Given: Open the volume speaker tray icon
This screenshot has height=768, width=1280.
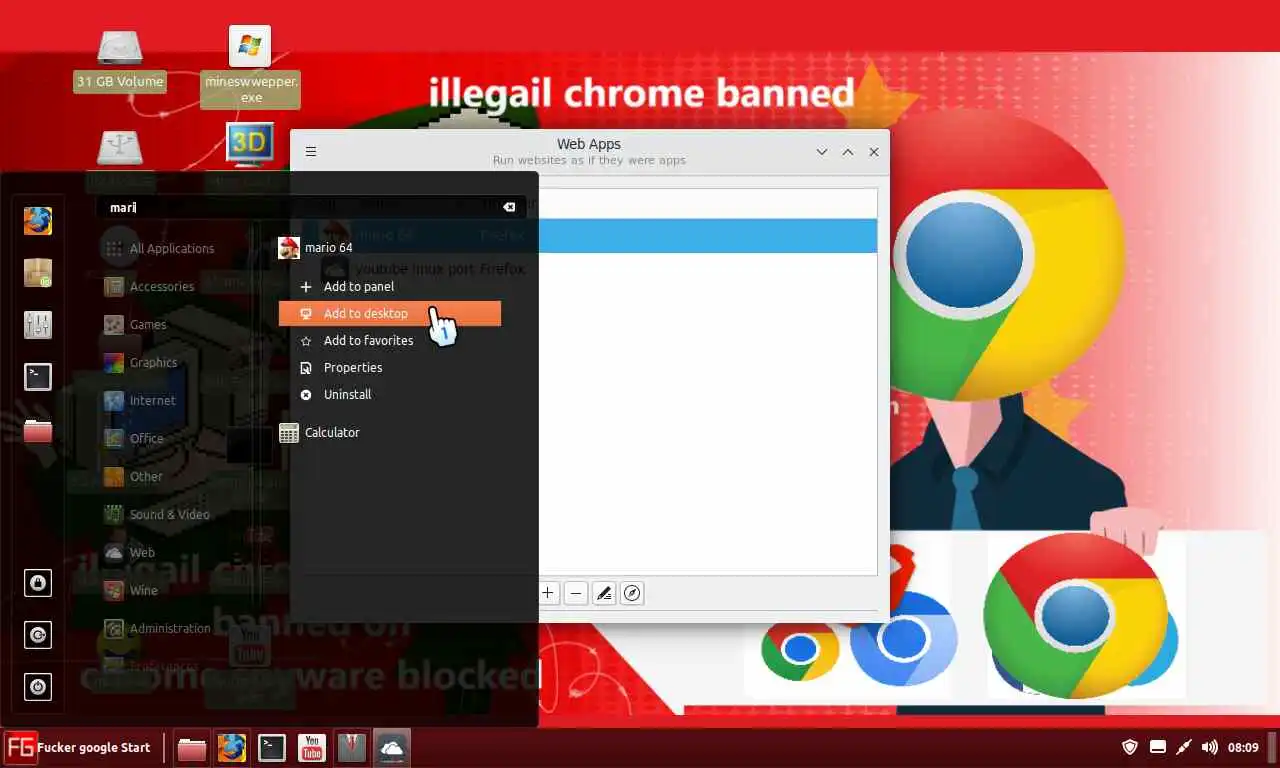Looking at the screenshot, I should 1210,747.
